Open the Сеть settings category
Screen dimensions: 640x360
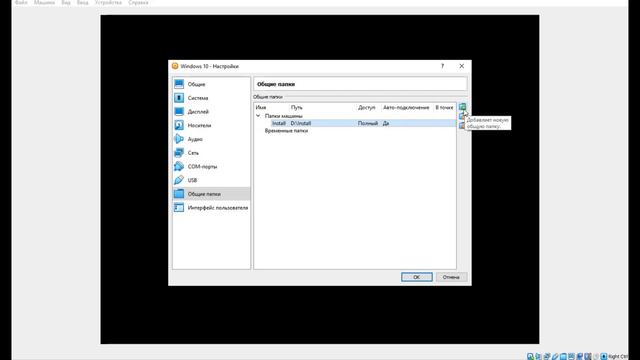(x=211, y=153)
